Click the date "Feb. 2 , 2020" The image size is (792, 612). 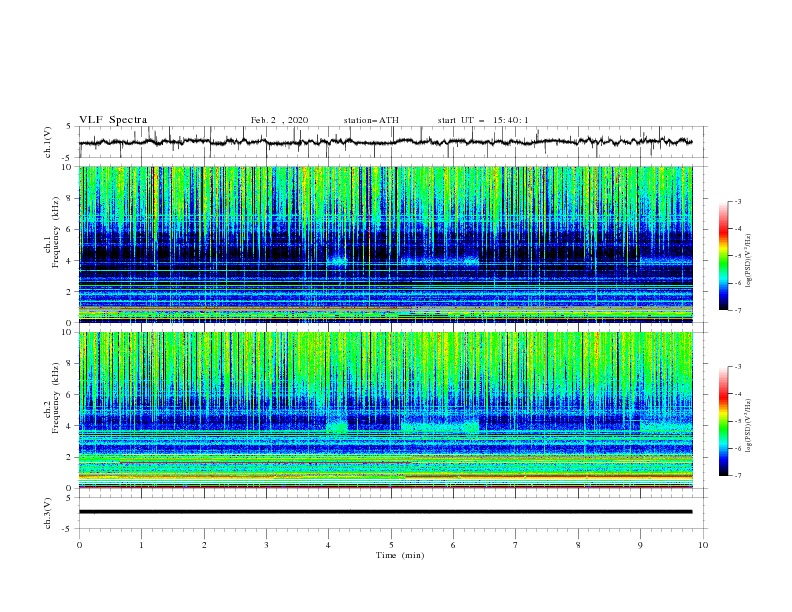pos(279,120)
